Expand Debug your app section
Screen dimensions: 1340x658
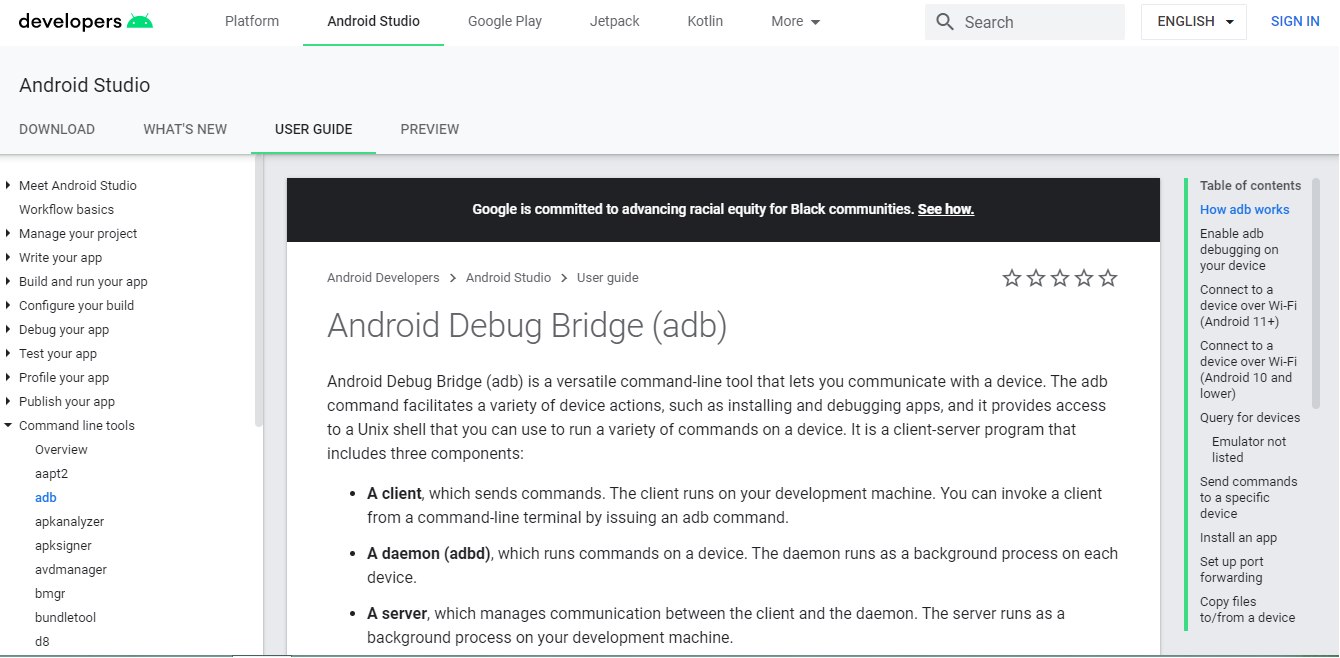(x=8, y=329)
